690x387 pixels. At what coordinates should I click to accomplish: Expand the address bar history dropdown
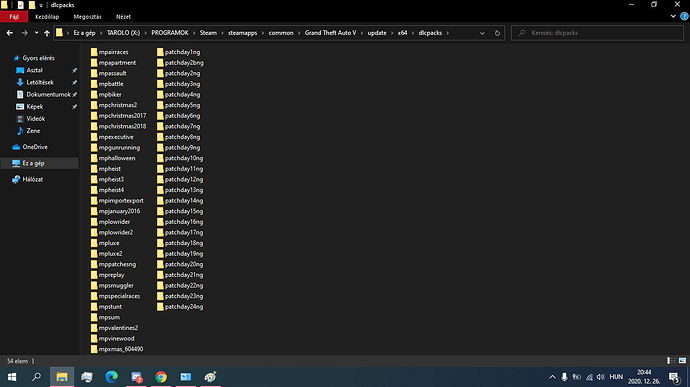(482, 33)
